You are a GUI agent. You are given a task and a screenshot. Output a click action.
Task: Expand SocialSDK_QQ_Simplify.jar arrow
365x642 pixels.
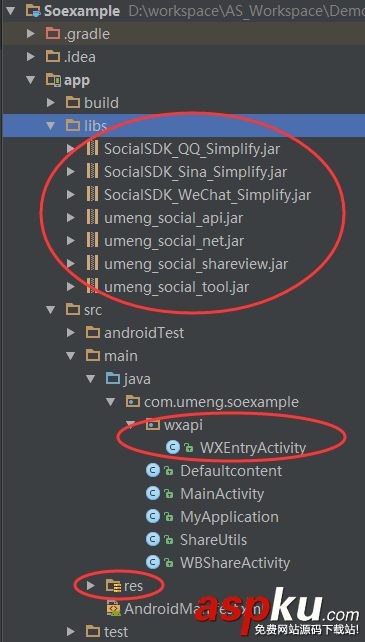(71, 149)
